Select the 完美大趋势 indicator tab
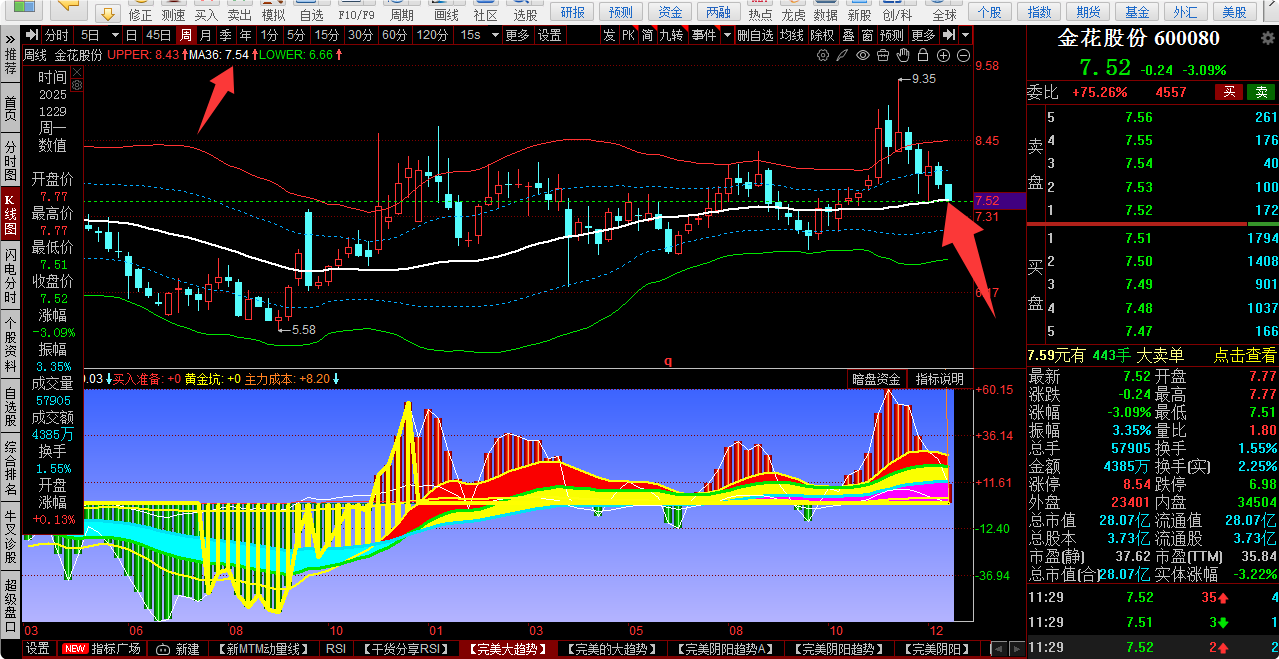Image resolution: width=1279 pixels, height=659 pixels. [510, 650]
